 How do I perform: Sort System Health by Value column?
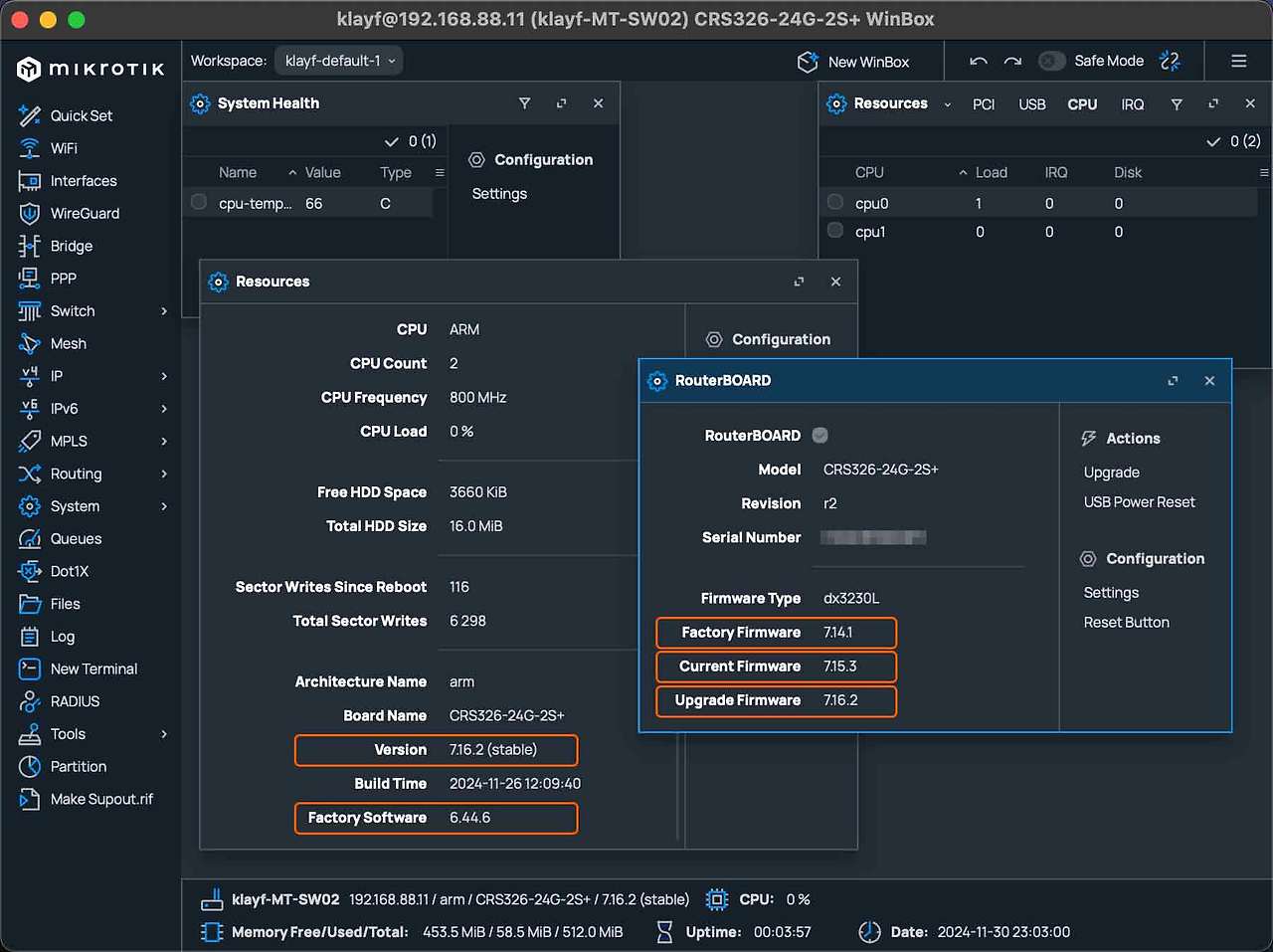(322, 173)
